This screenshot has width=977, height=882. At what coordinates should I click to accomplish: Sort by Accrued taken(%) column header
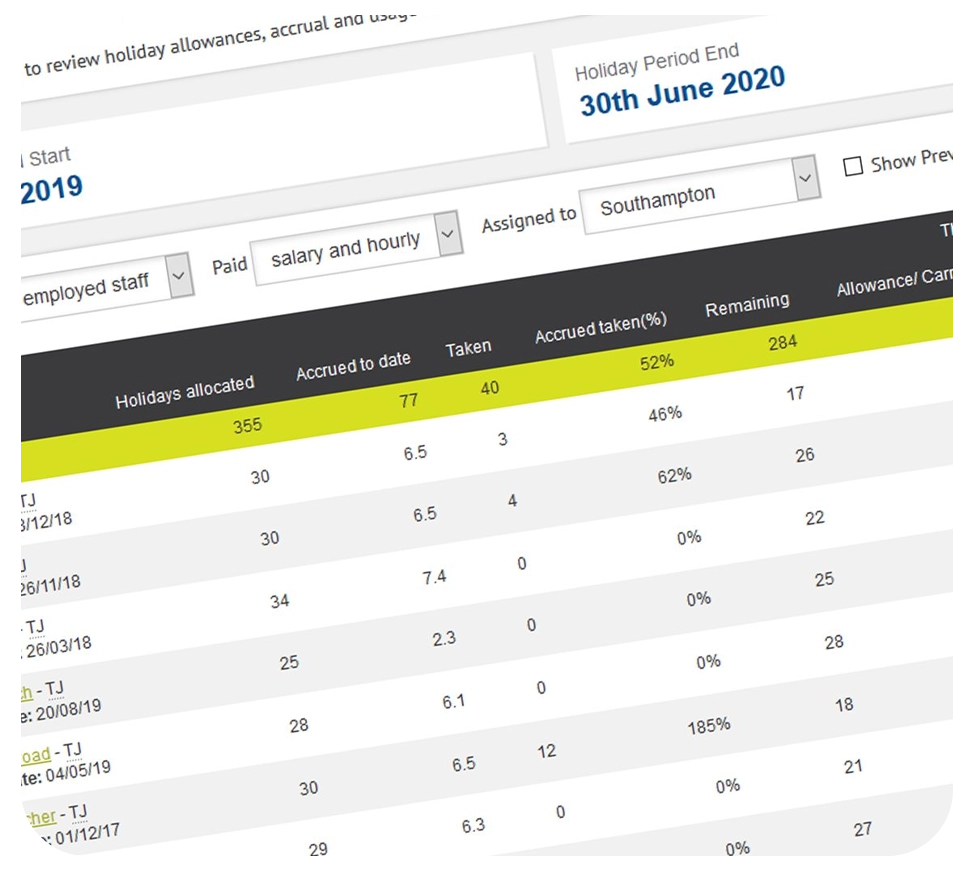point(601,328)
